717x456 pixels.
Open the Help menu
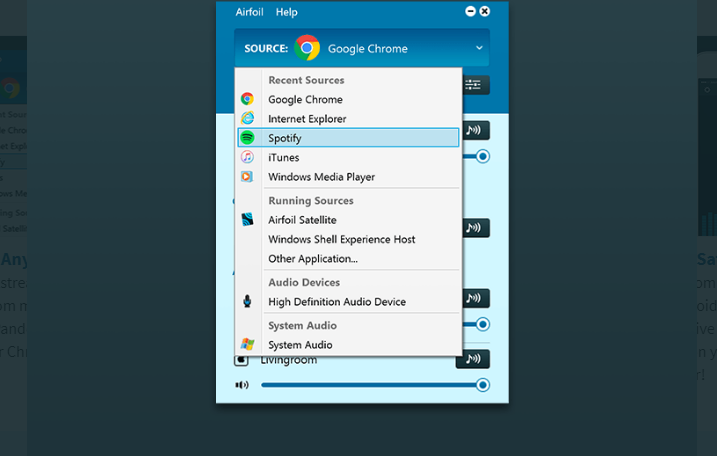coord(286,12)
